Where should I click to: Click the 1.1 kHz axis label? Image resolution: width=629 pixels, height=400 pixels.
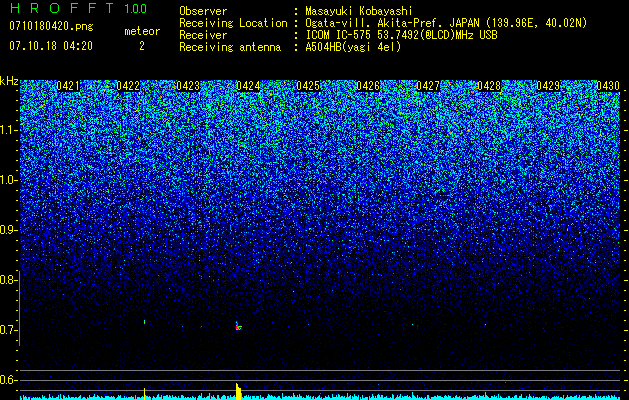8,130
